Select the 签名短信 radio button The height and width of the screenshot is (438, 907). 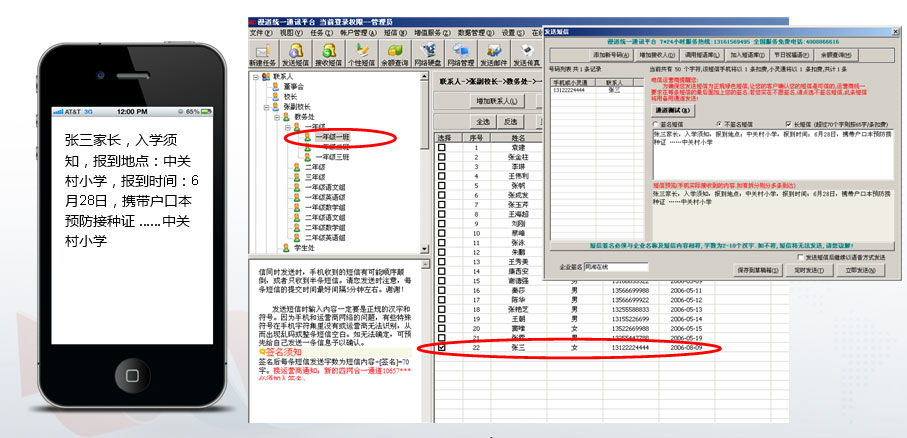[x=655, y=124]
